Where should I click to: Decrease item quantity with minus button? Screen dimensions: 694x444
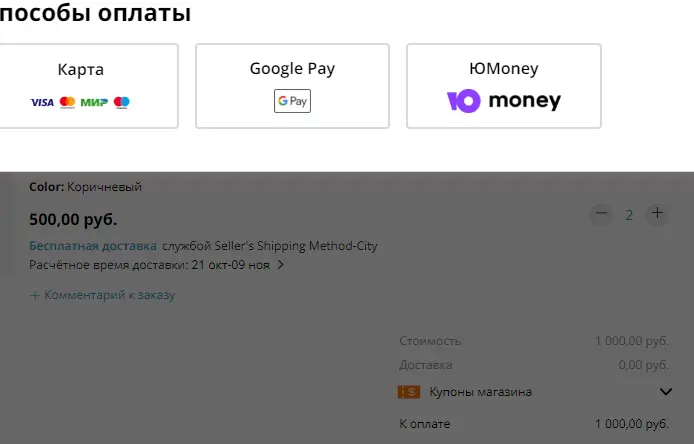[601, 214]
